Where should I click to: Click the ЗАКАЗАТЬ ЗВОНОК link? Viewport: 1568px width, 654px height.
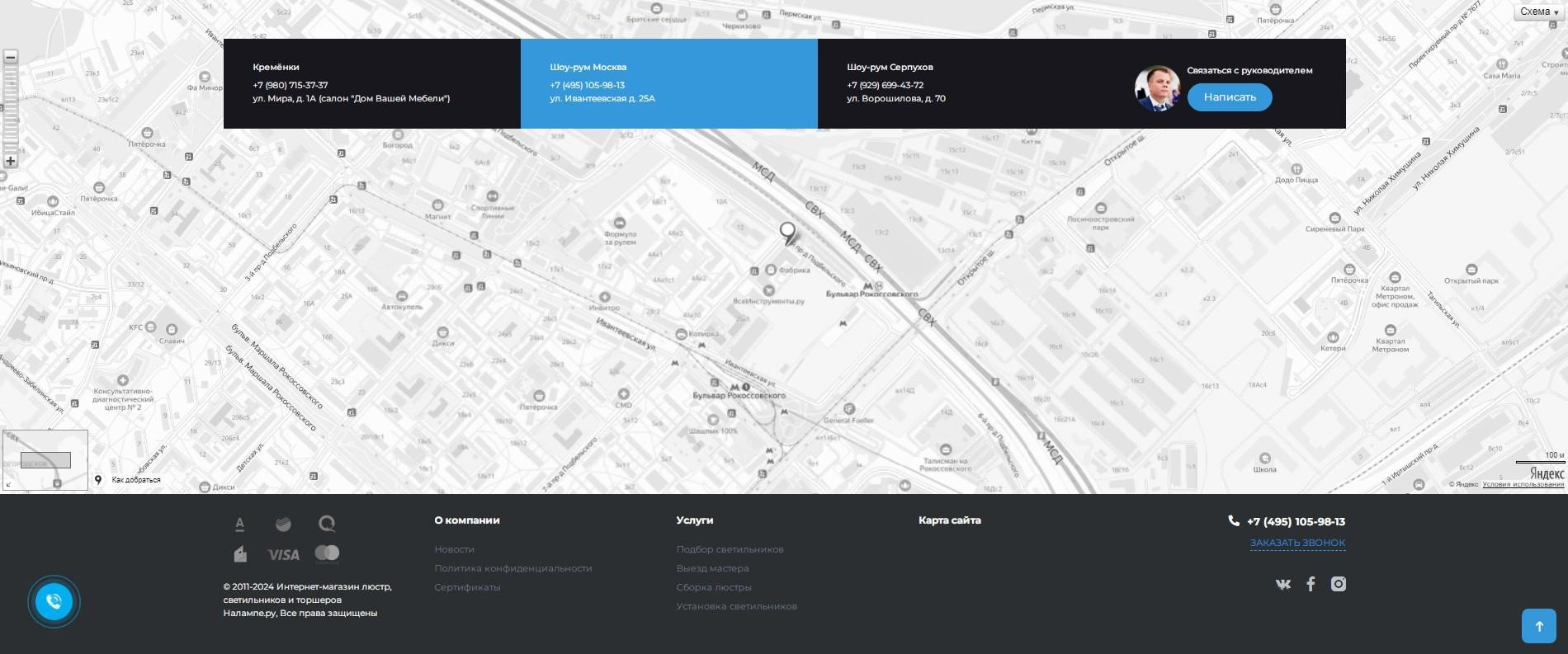coord(1297,543)
